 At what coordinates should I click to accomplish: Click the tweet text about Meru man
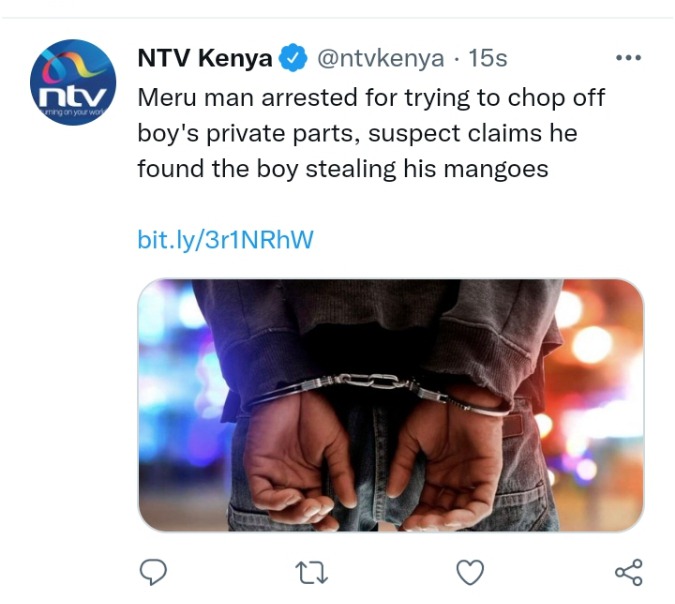click(x=371, y=133)
